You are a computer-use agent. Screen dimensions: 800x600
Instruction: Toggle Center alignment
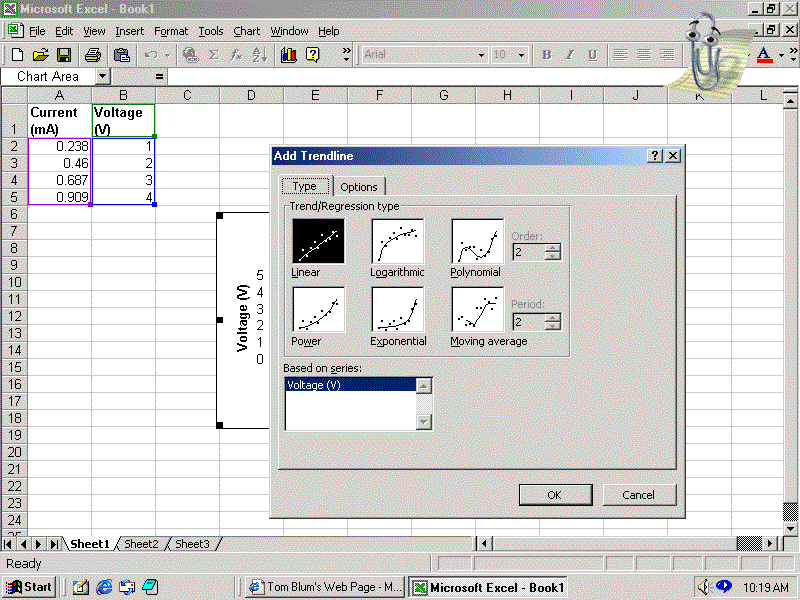point(644,55)
